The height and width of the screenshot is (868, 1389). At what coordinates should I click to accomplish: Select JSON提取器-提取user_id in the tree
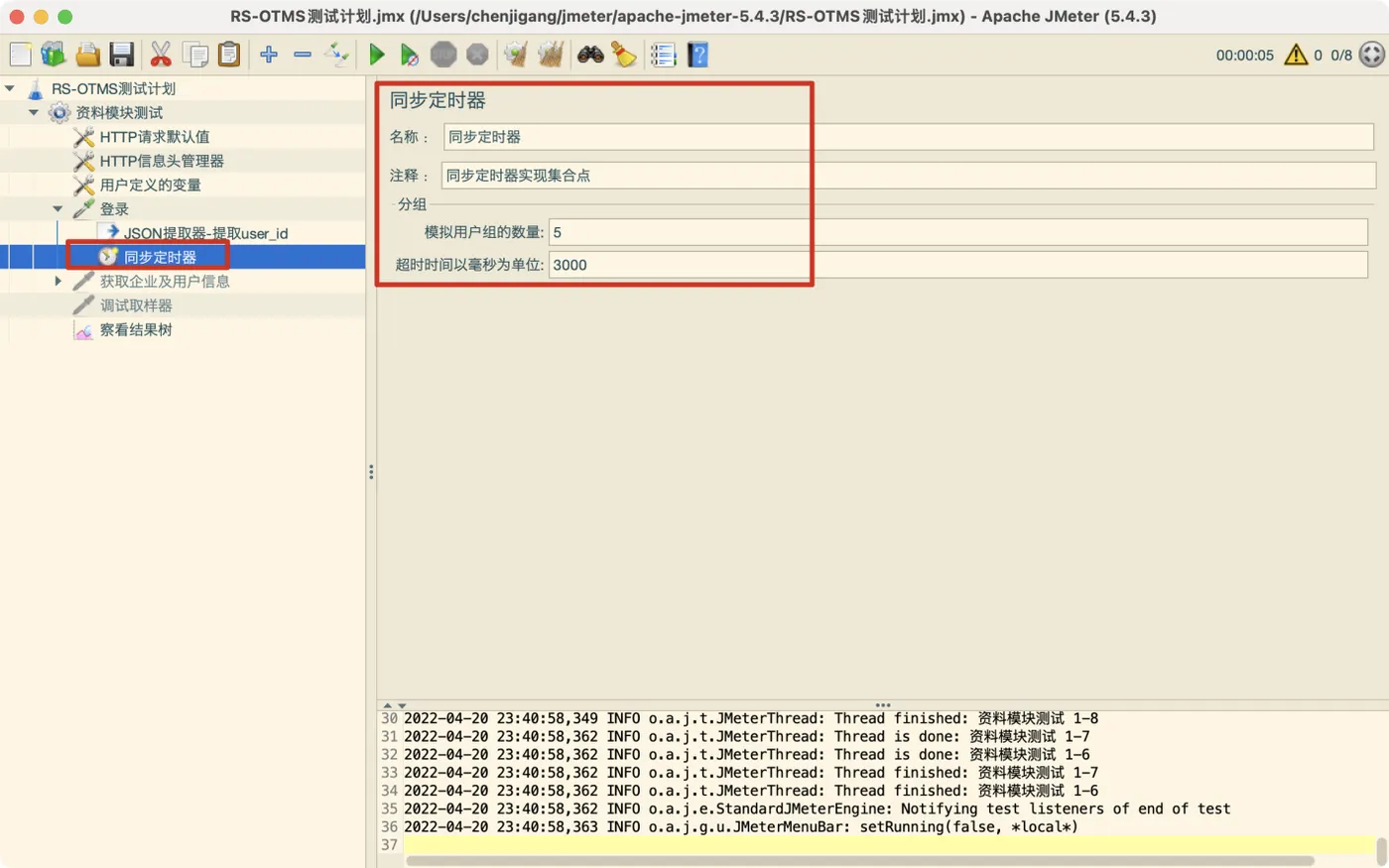[x=205, y=233]
